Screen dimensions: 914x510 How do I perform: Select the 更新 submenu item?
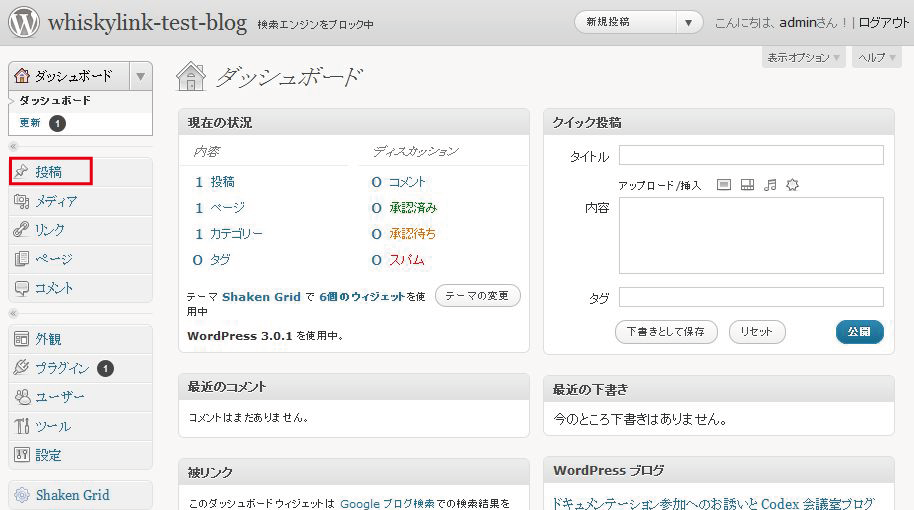30,123
